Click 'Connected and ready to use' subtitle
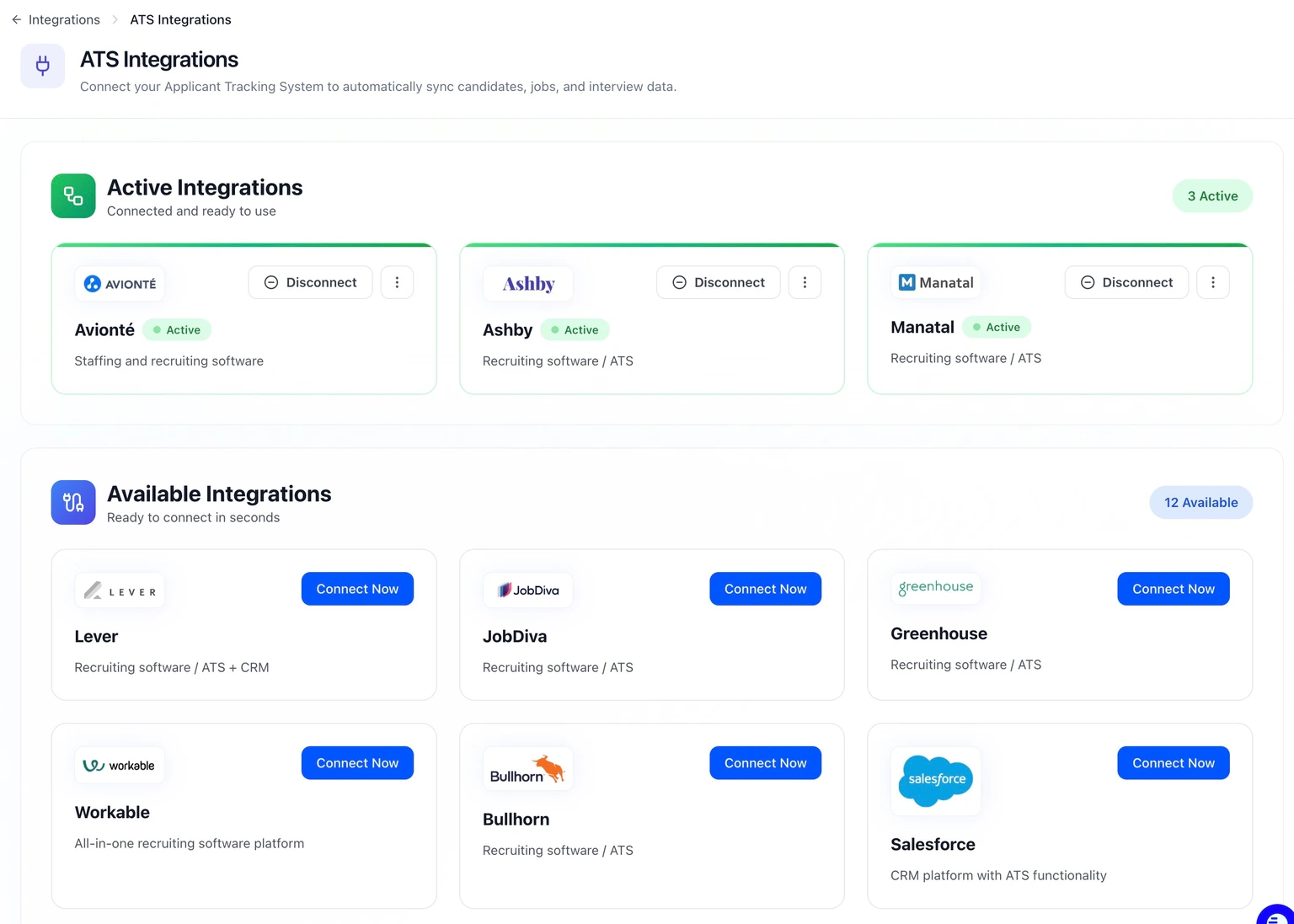Viewport: 1294px width, 924px height. pos(191,211)
